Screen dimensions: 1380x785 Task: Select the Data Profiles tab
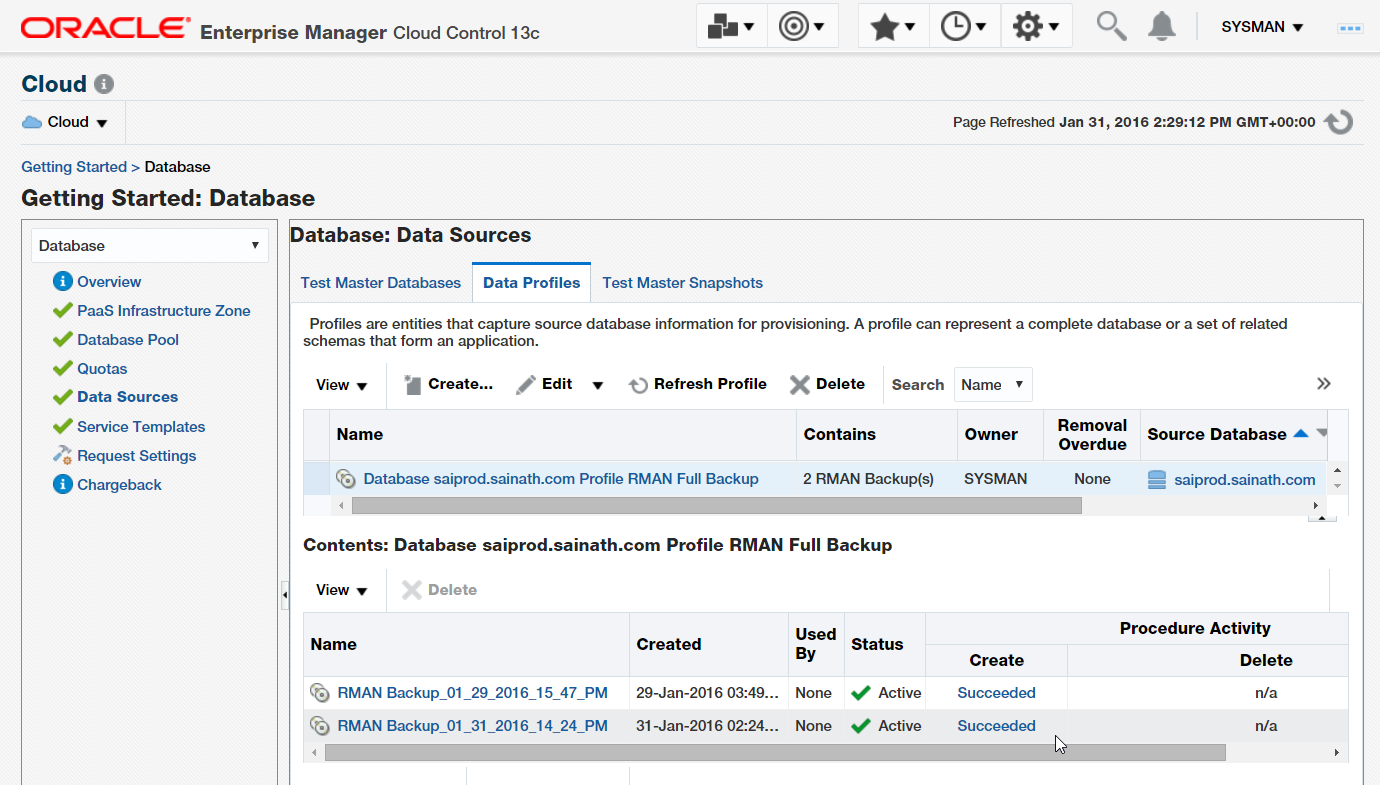[532, 283]
